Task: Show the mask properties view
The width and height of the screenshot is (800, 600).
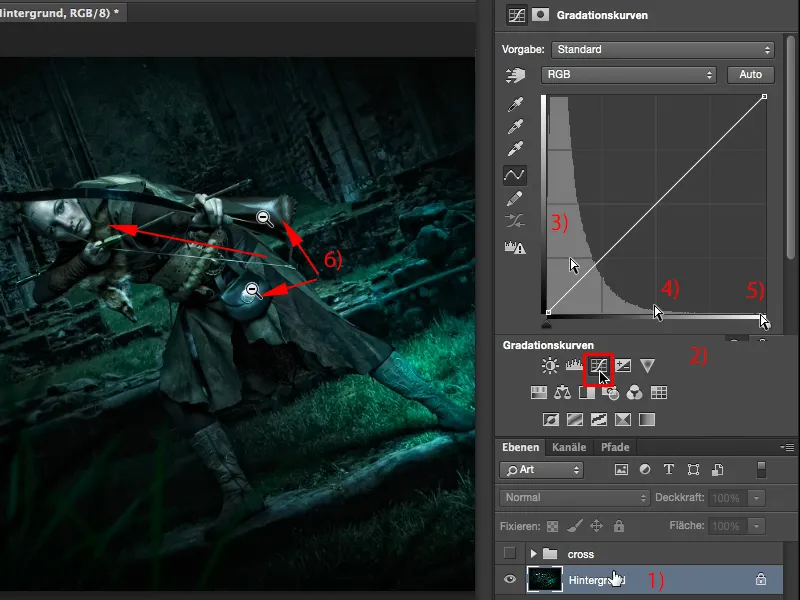Action: (540, 15)
